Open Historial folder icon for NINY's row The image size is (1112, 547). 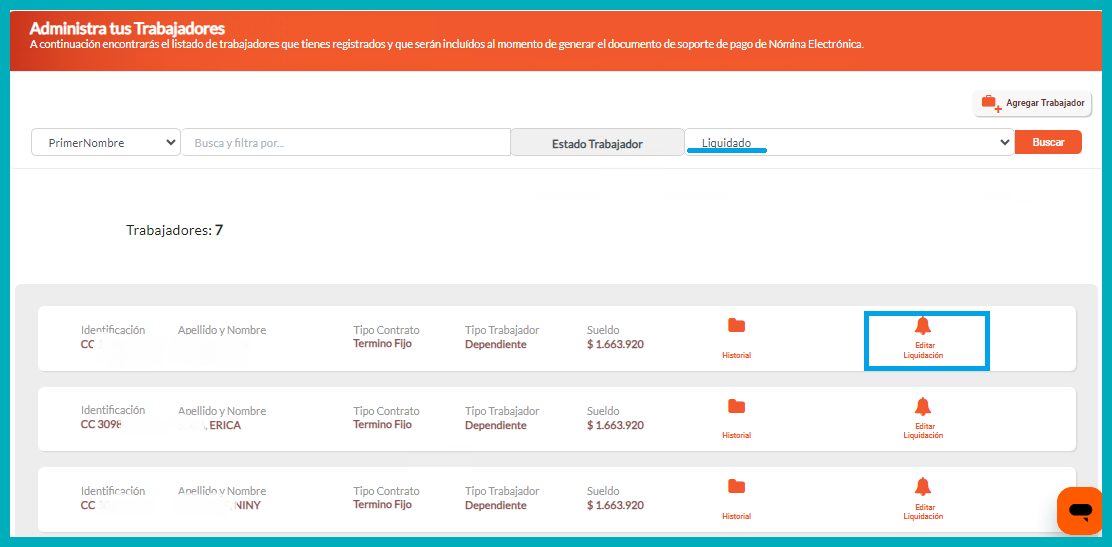pyautogui.click(x=736, y=487)
